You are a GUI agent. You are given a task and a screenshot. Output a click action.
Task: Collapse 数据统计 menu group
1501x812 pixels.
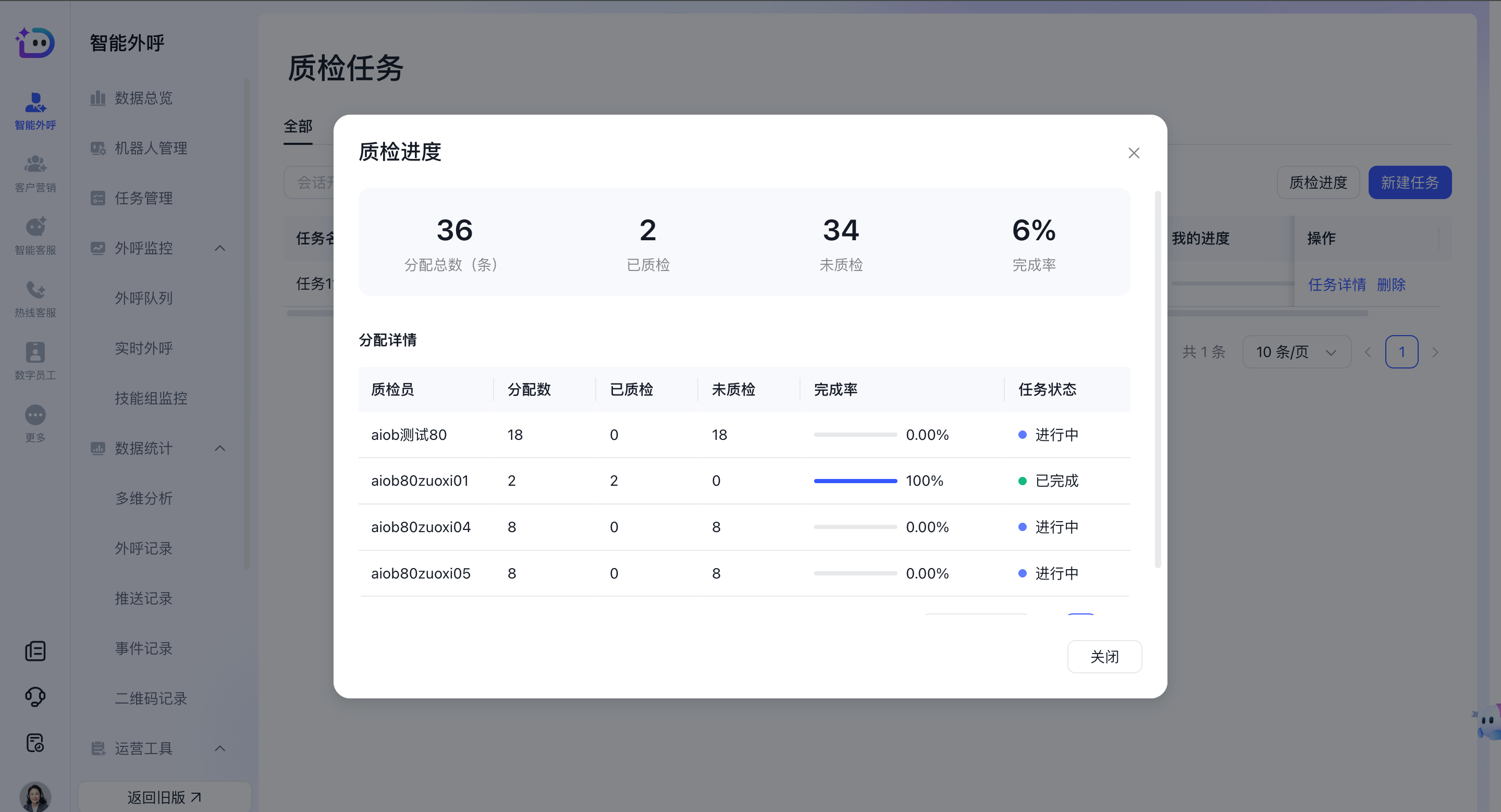(219, 448)
